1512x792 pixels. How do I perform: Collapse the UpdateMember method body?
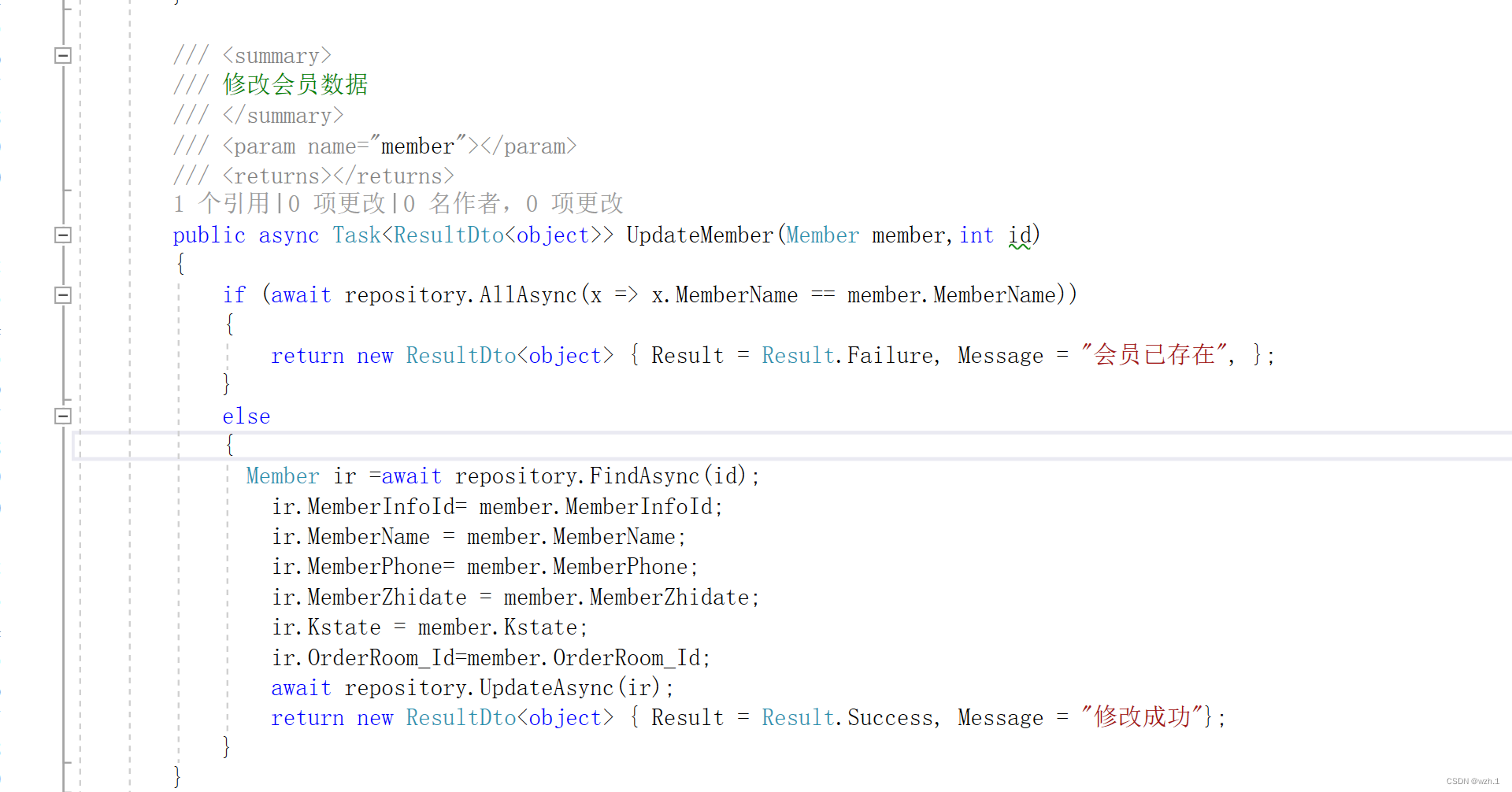tap(62, 235)
